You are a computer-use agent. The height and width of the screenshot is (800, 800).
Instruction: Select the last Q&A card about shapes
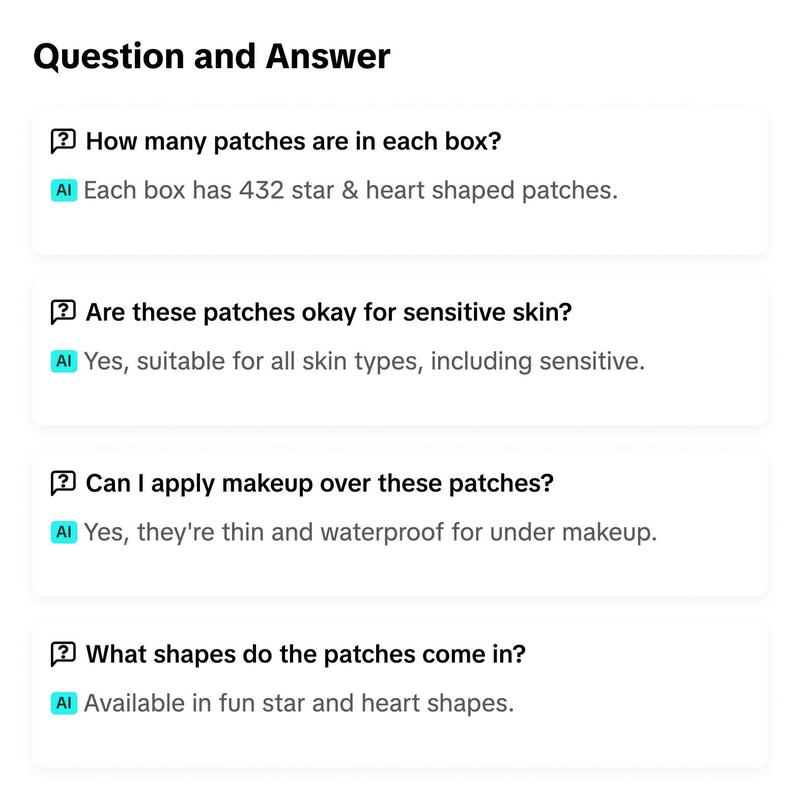399,693
